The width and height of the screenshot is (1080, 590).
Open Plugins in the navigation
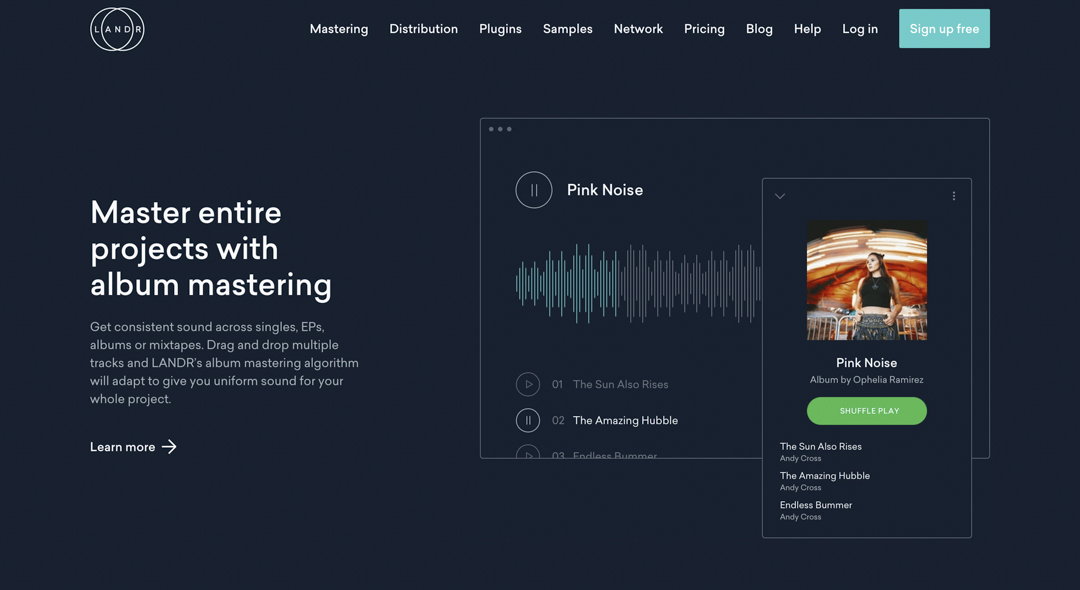[500, 29]
